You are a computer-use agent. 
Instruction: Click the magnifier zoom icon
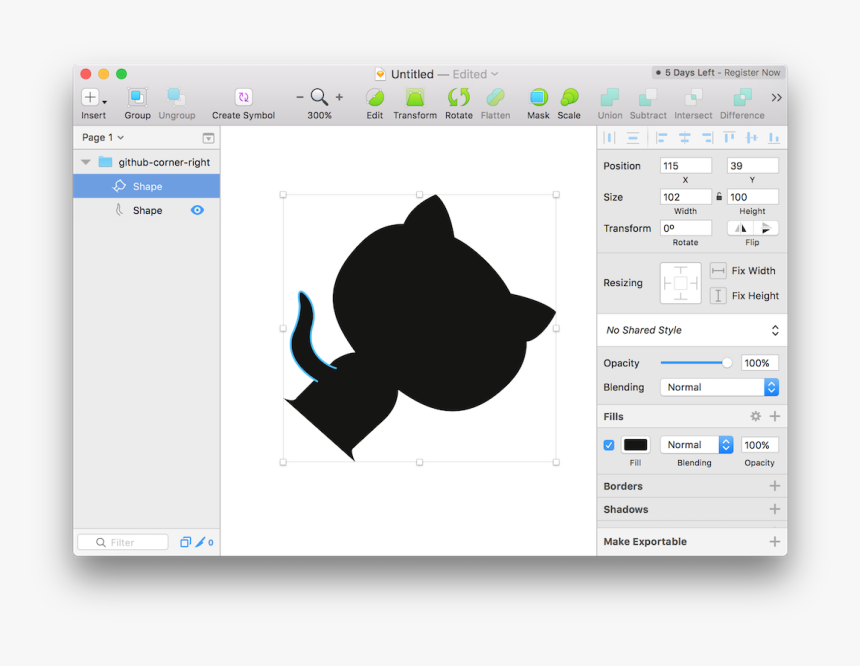[x=319, y=97]
